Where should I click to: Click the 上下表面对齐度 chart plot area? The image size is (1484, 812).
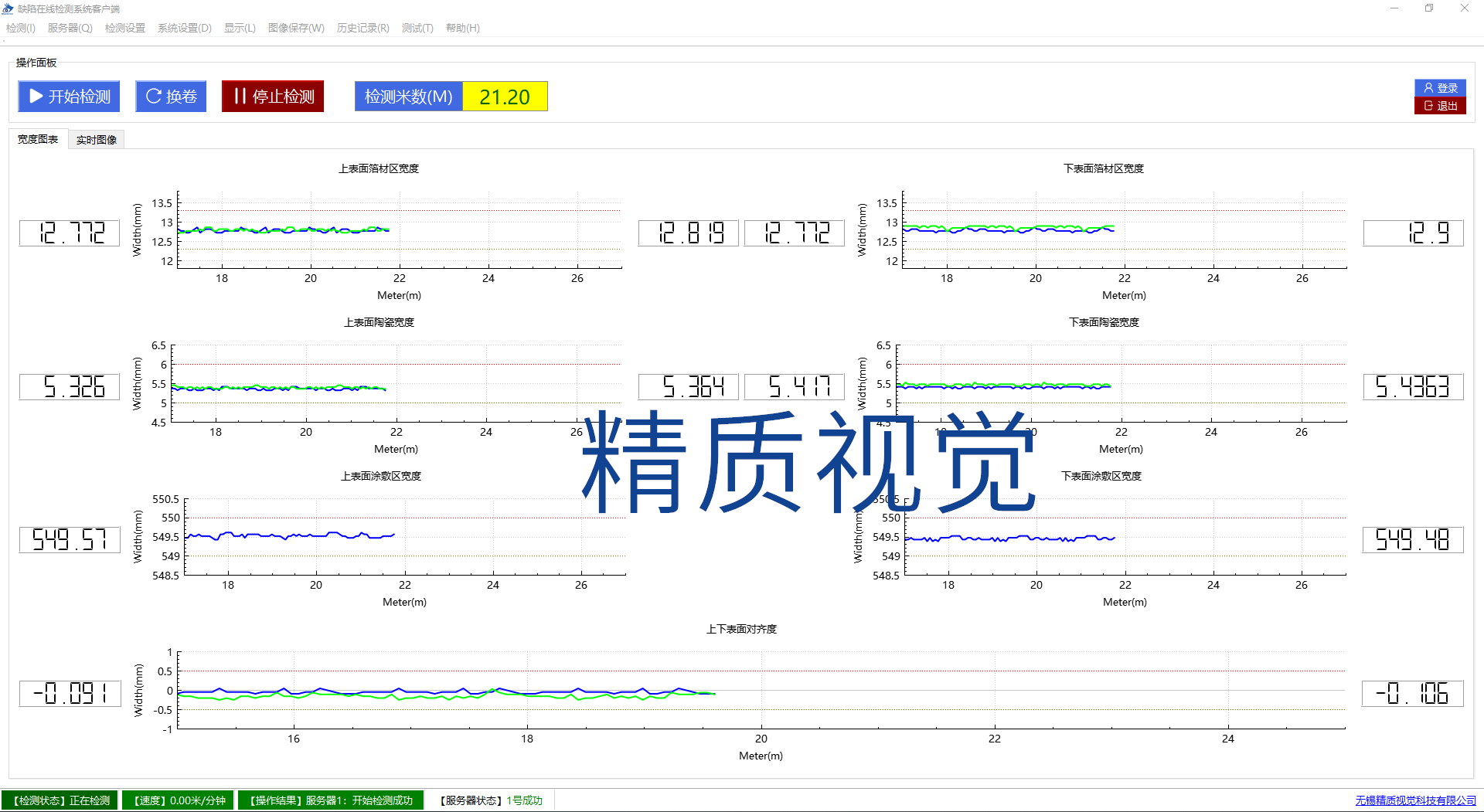tap(761, 690)
